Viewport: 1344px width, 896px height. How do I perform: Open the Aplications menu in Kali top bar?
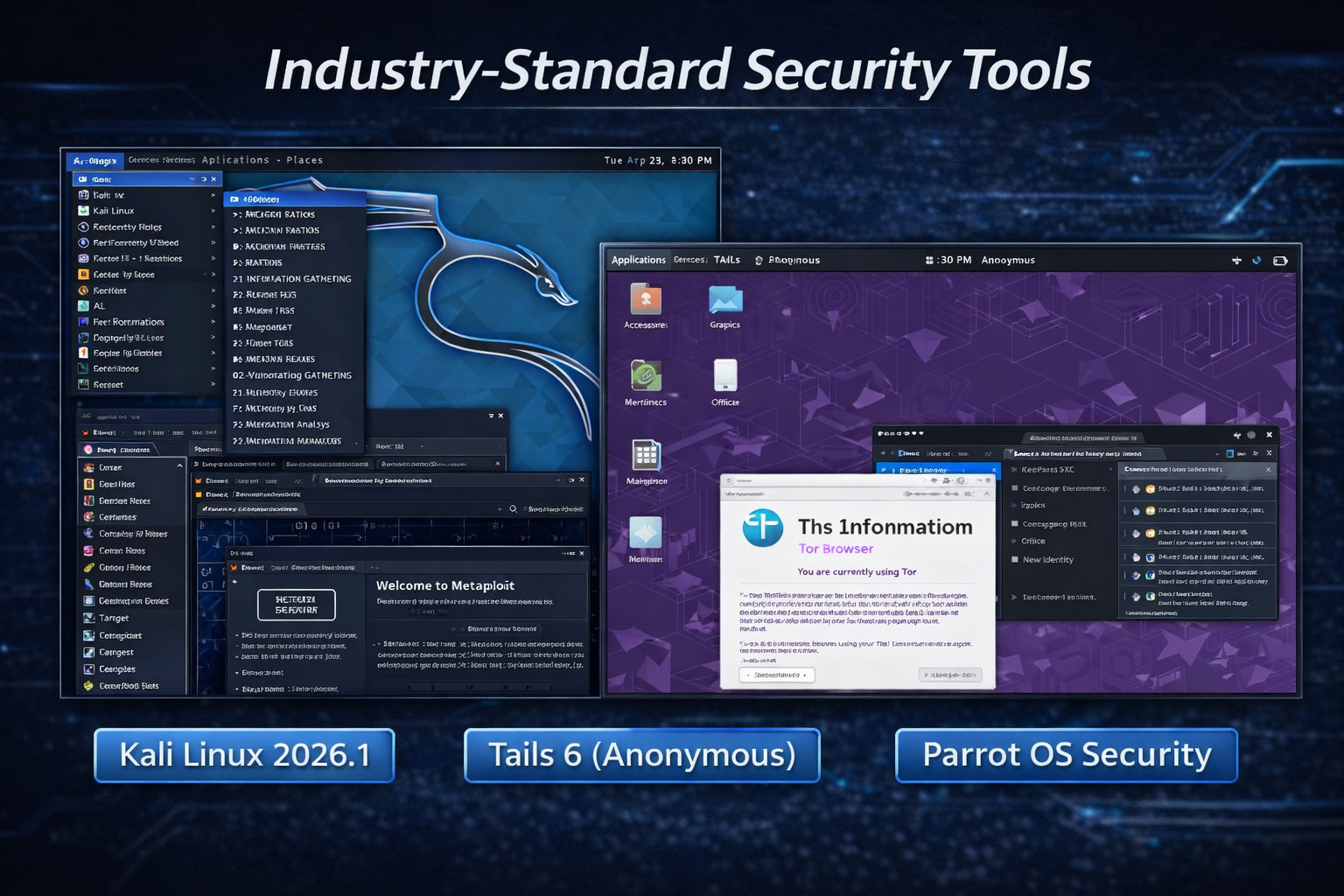[x=235, y=160]
